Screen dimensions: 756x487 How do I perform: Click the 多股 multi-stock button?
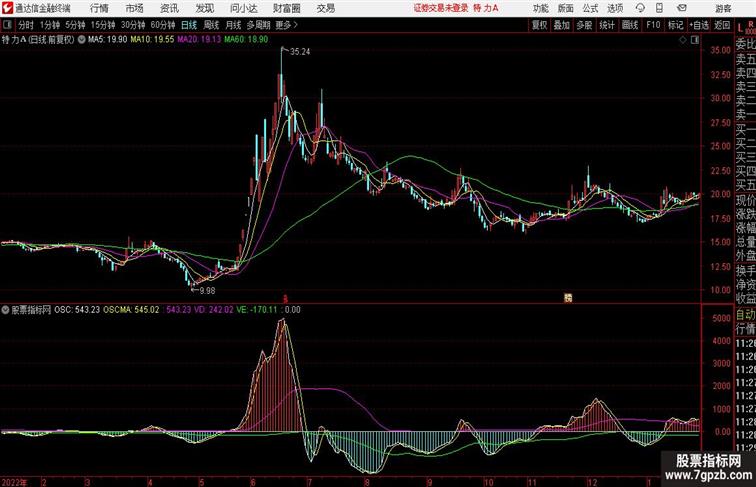584,25
